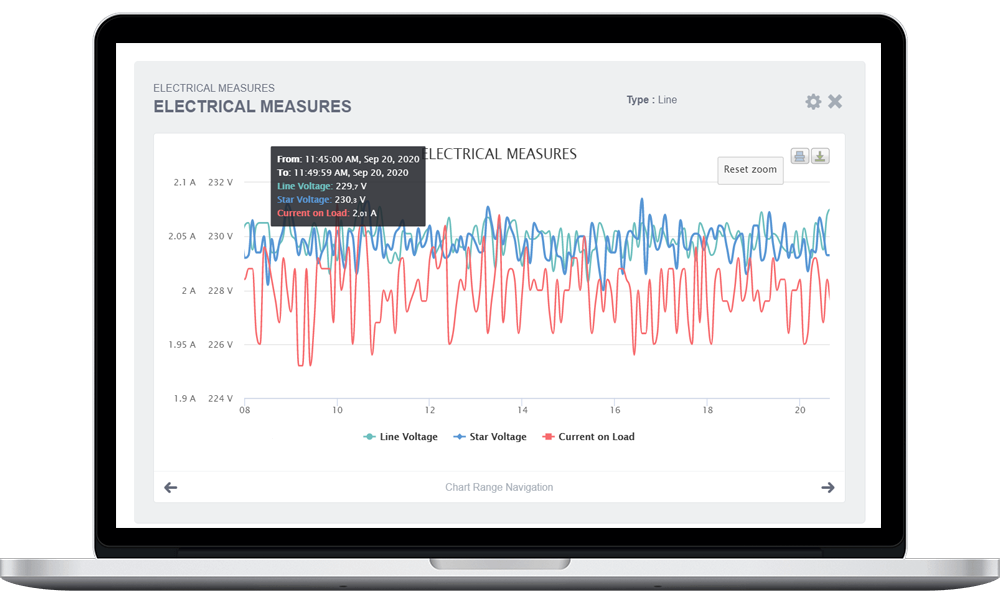Navigate chart range forward with right arrow
This screenshot has height=600, width=1000.
(827, 488)
